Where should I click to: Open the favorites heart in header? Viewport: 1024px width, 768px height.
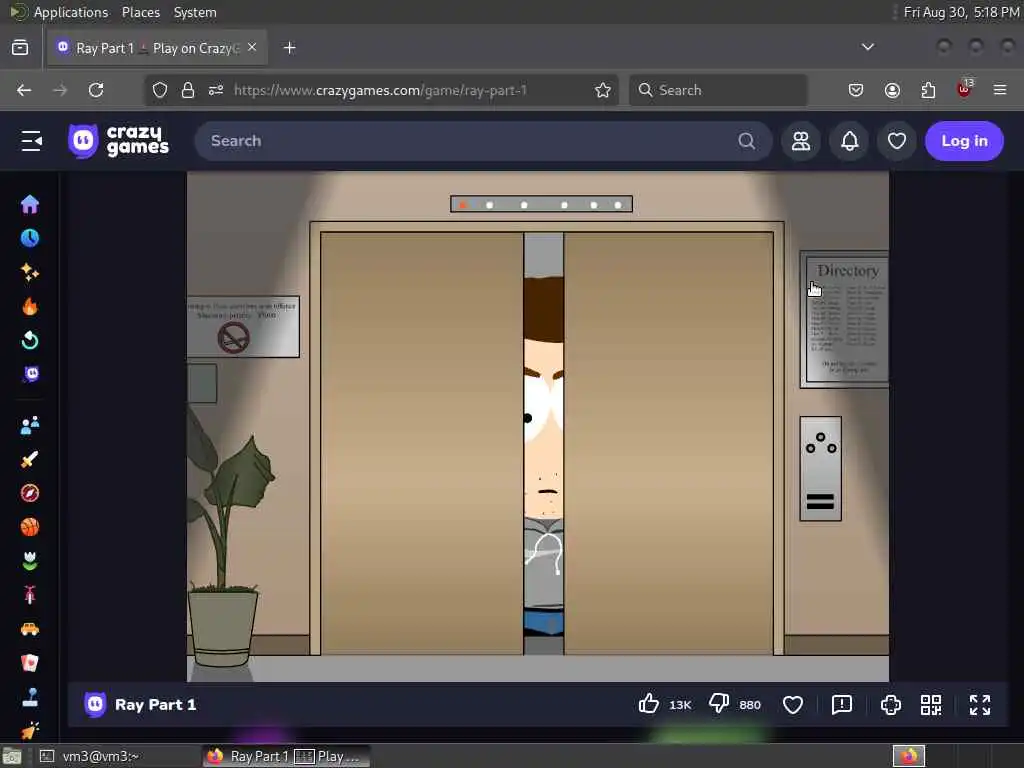(897, 141)
